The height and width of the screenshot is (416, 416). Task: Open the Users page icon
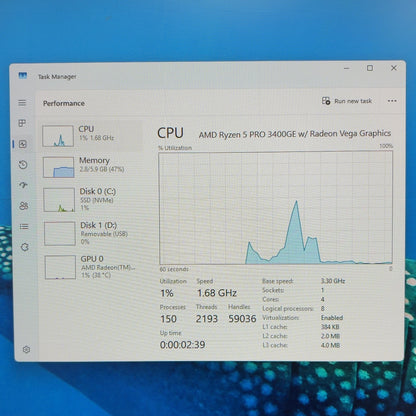[24, 206]
